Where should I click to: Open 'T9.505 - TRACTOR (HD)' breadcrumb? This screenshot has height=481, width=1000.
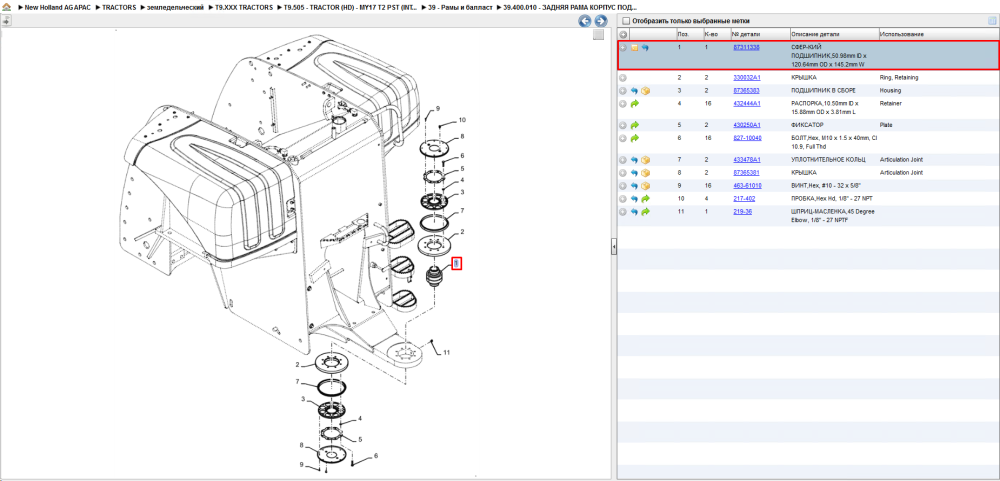tap(348, 7)
